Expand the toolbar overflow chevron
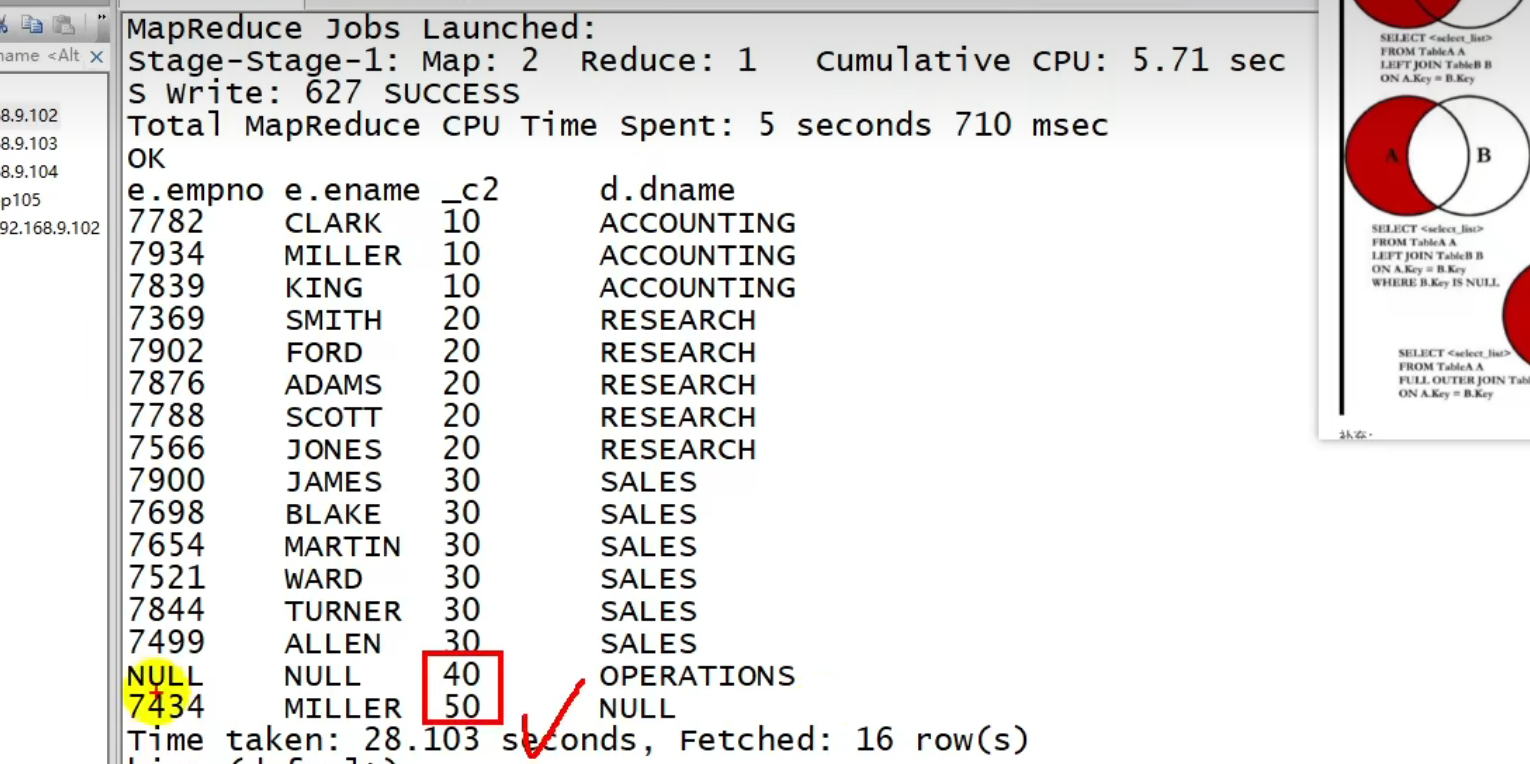Screen dimensions: 1530x764 point(101,19)
